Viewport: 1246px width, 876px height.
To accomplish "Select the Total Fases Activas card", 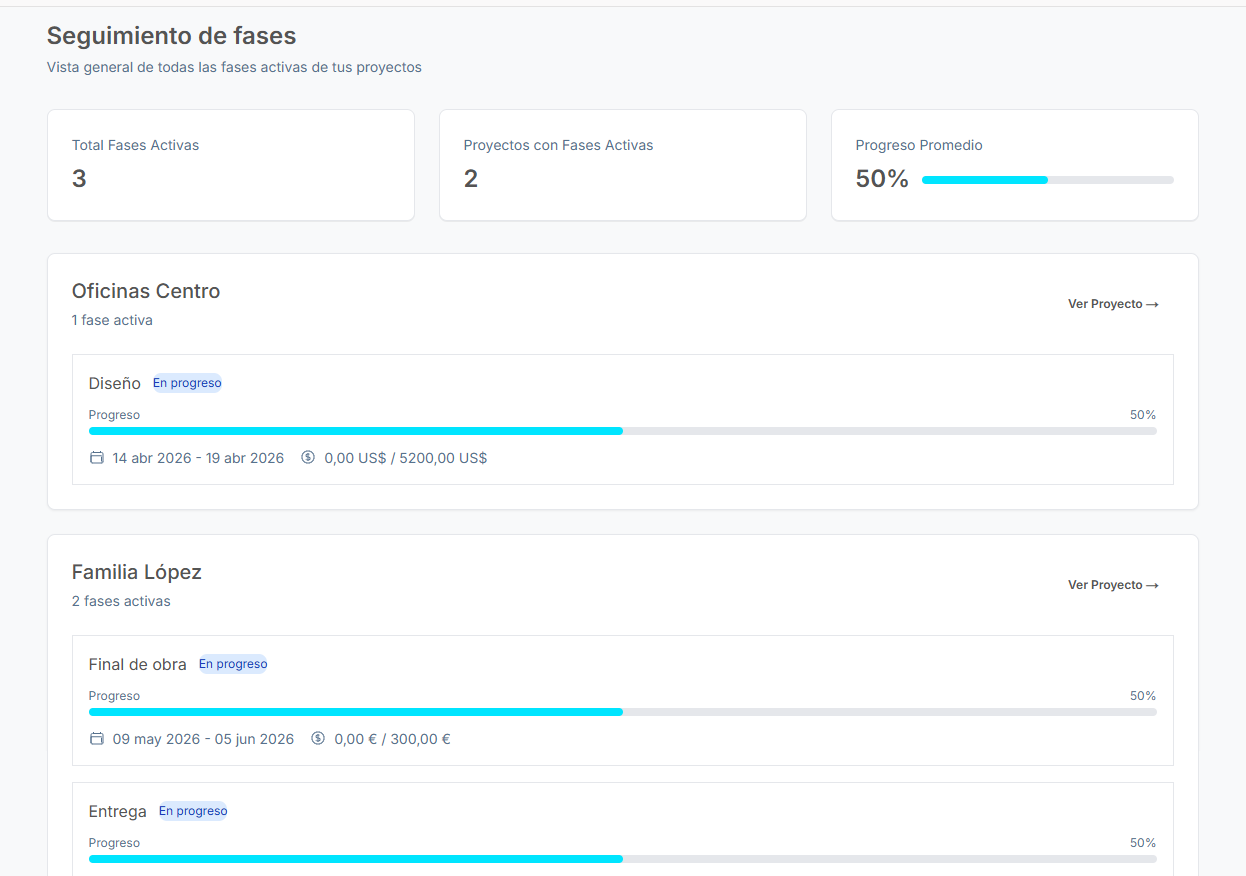I will click(231, 165).
